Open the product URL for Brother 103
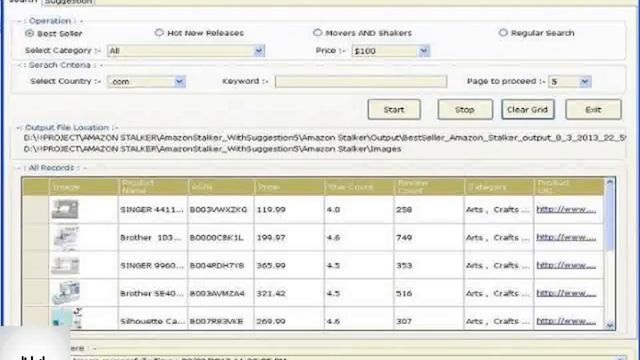640x360 pixels. tap(566, 237)
